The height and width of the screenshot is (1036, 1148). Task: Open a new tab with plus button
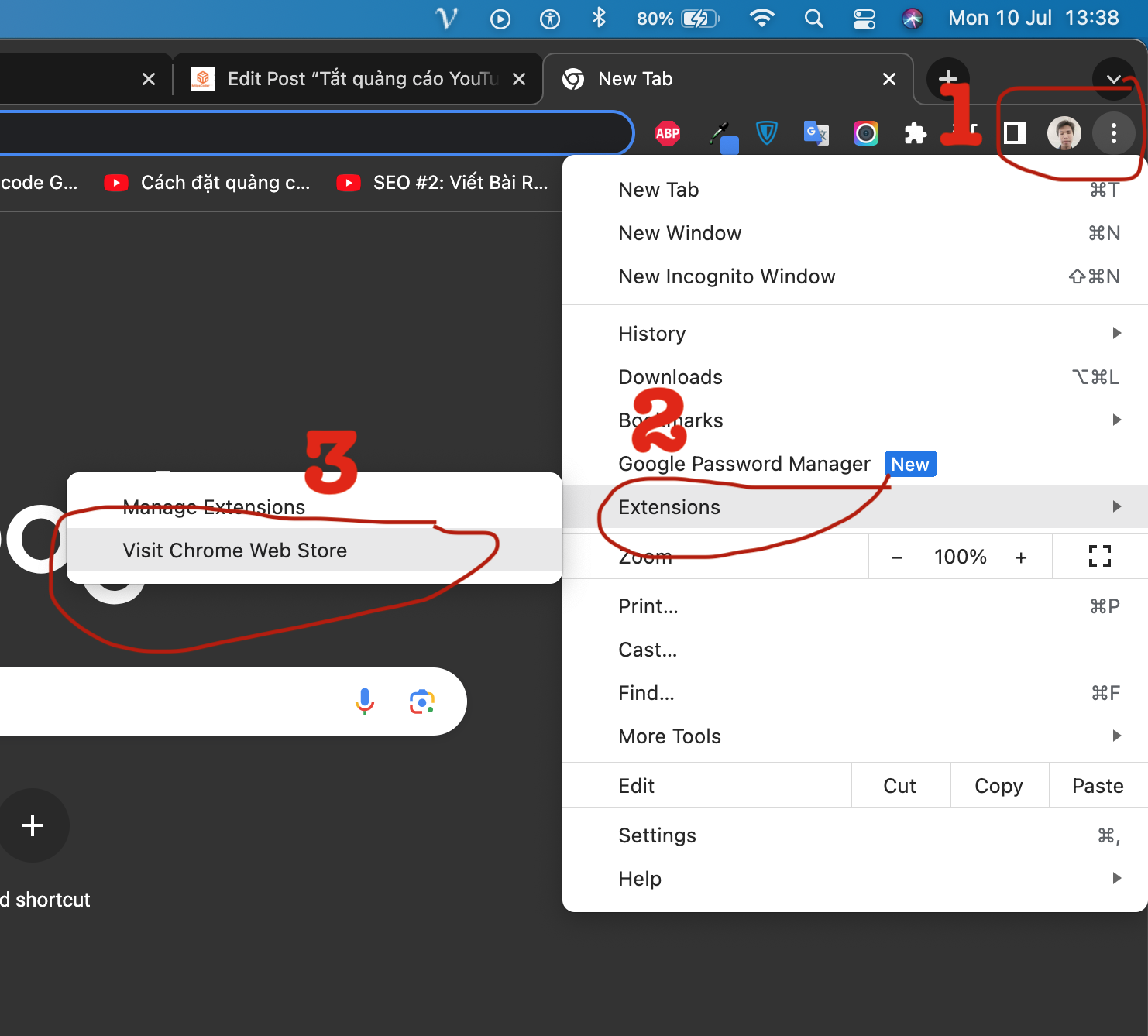tap(947, 78)
